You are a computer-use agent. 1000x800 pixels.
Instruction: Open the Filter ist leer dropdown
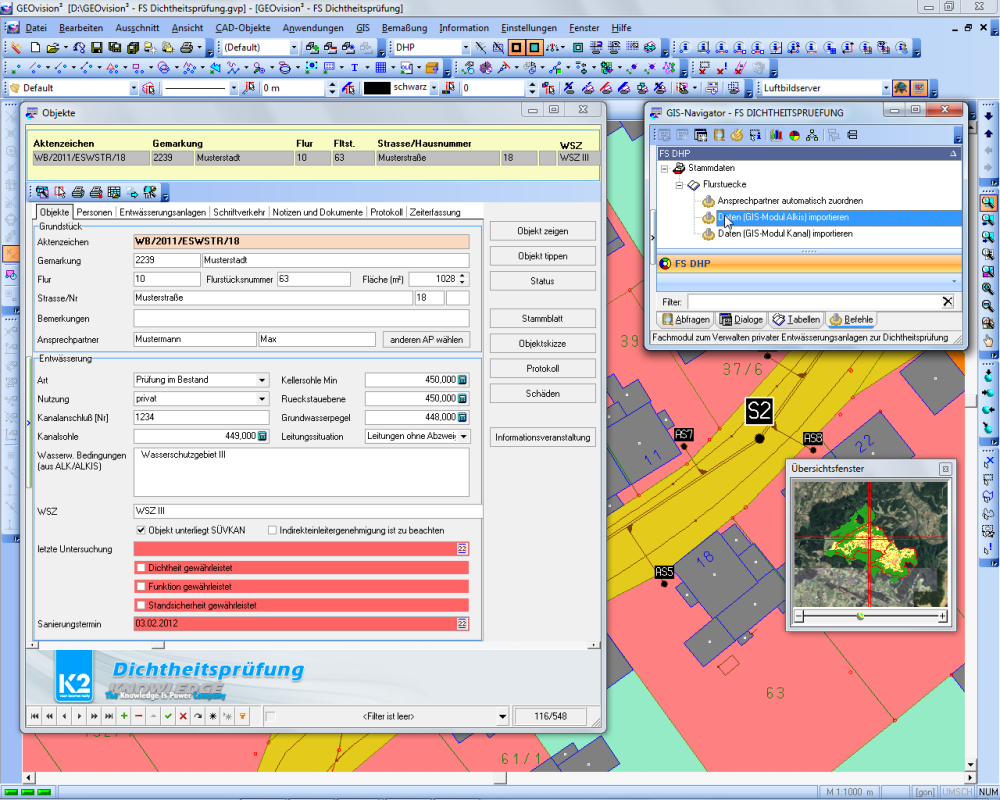(503, 716)
